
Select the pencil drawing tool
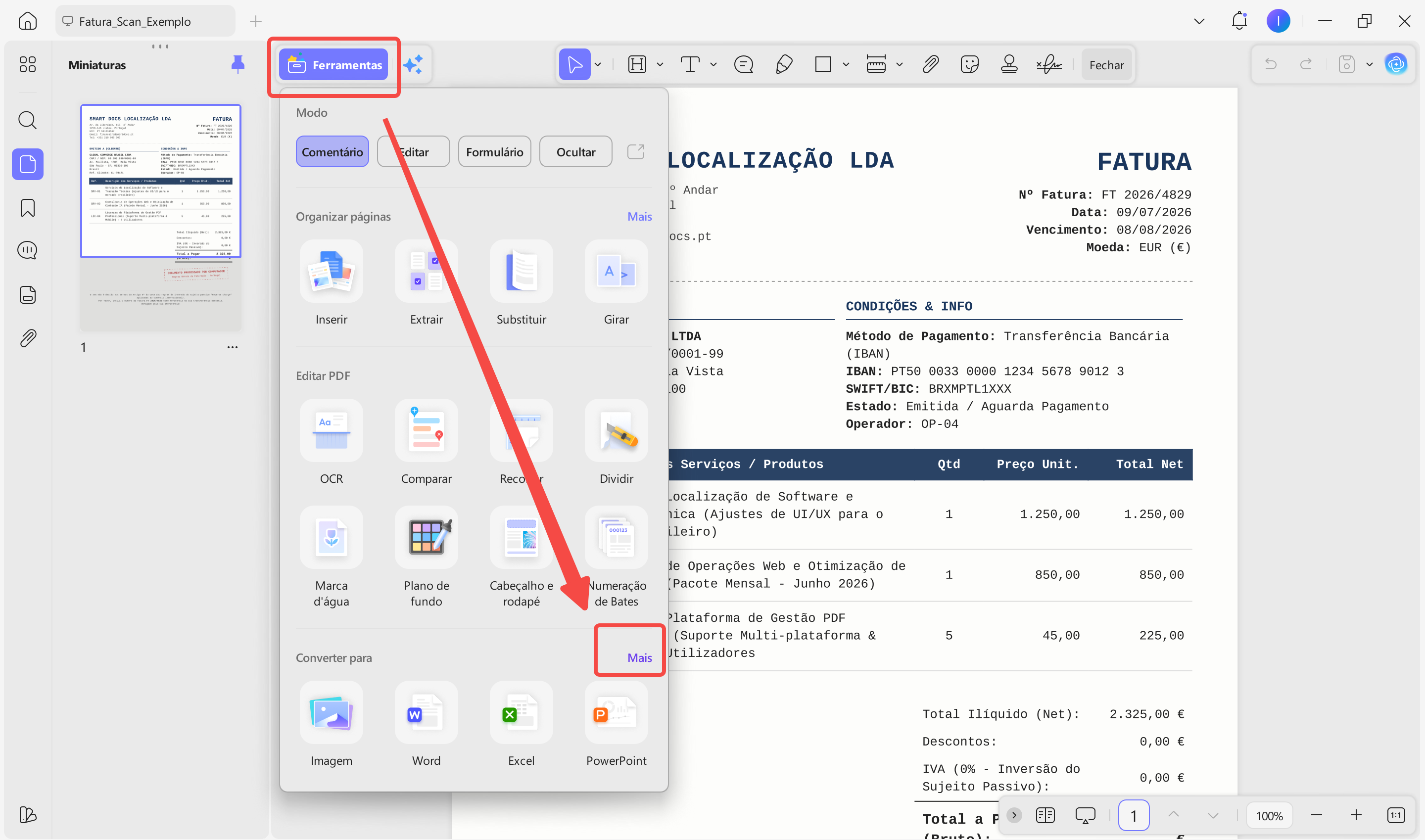784,64
